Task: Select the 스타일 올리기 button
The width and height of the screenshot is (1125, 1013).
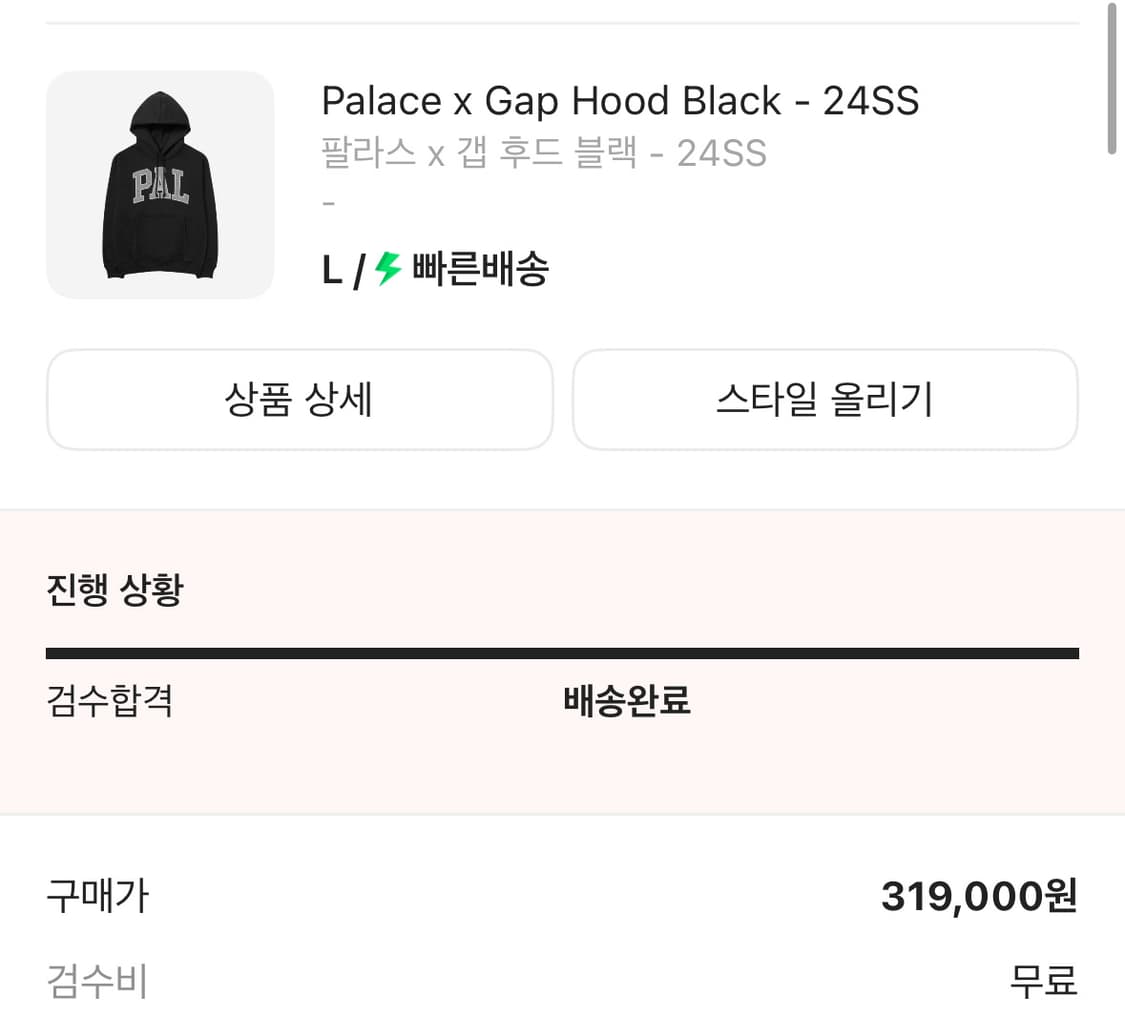Action: click(x=825, y=399)
